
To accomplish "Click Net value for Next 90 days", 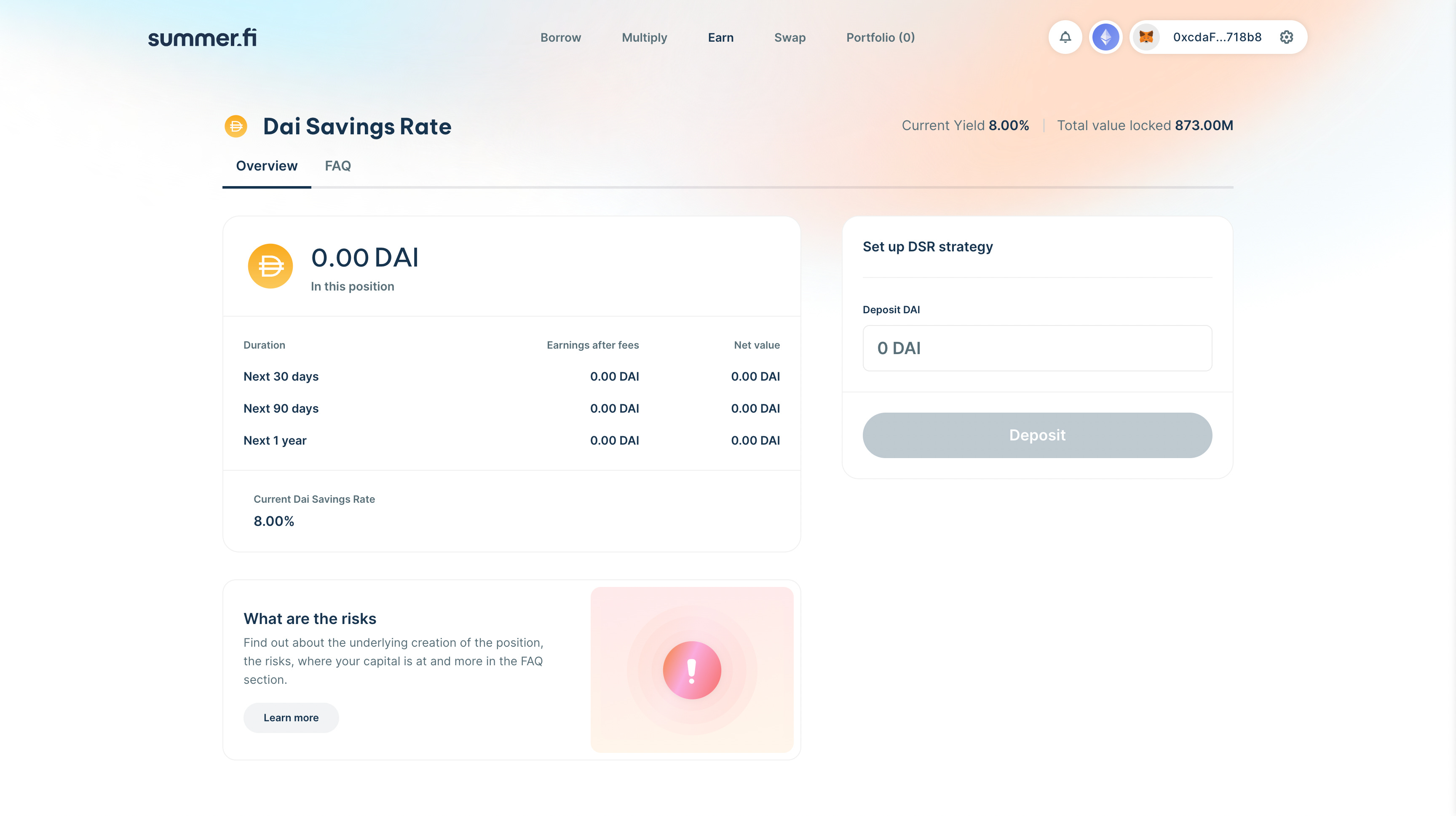I will pyautogui.click(x=755, y=408).
